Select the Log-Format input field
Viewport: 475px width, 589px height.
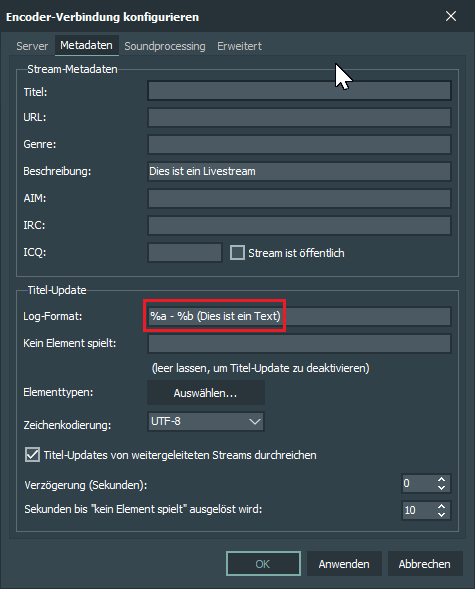point(299,316)
